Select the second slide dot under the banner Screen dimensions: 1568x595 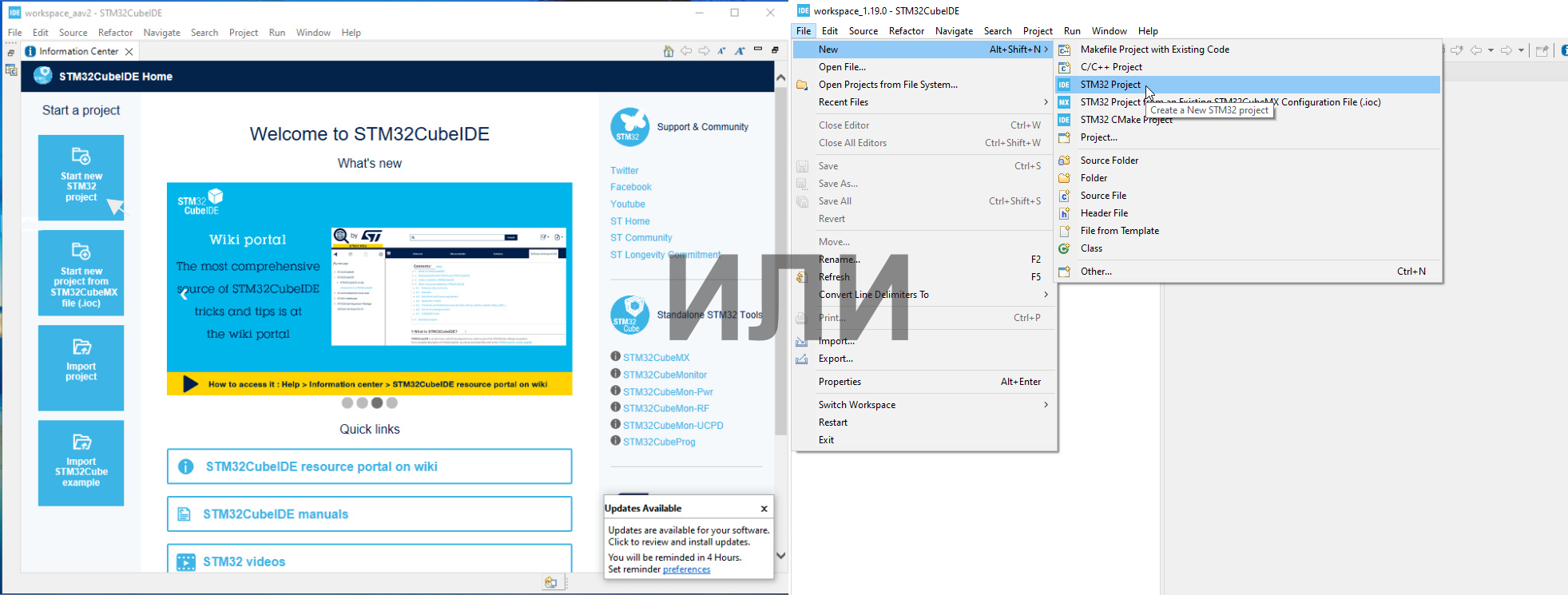coord(363,403)
